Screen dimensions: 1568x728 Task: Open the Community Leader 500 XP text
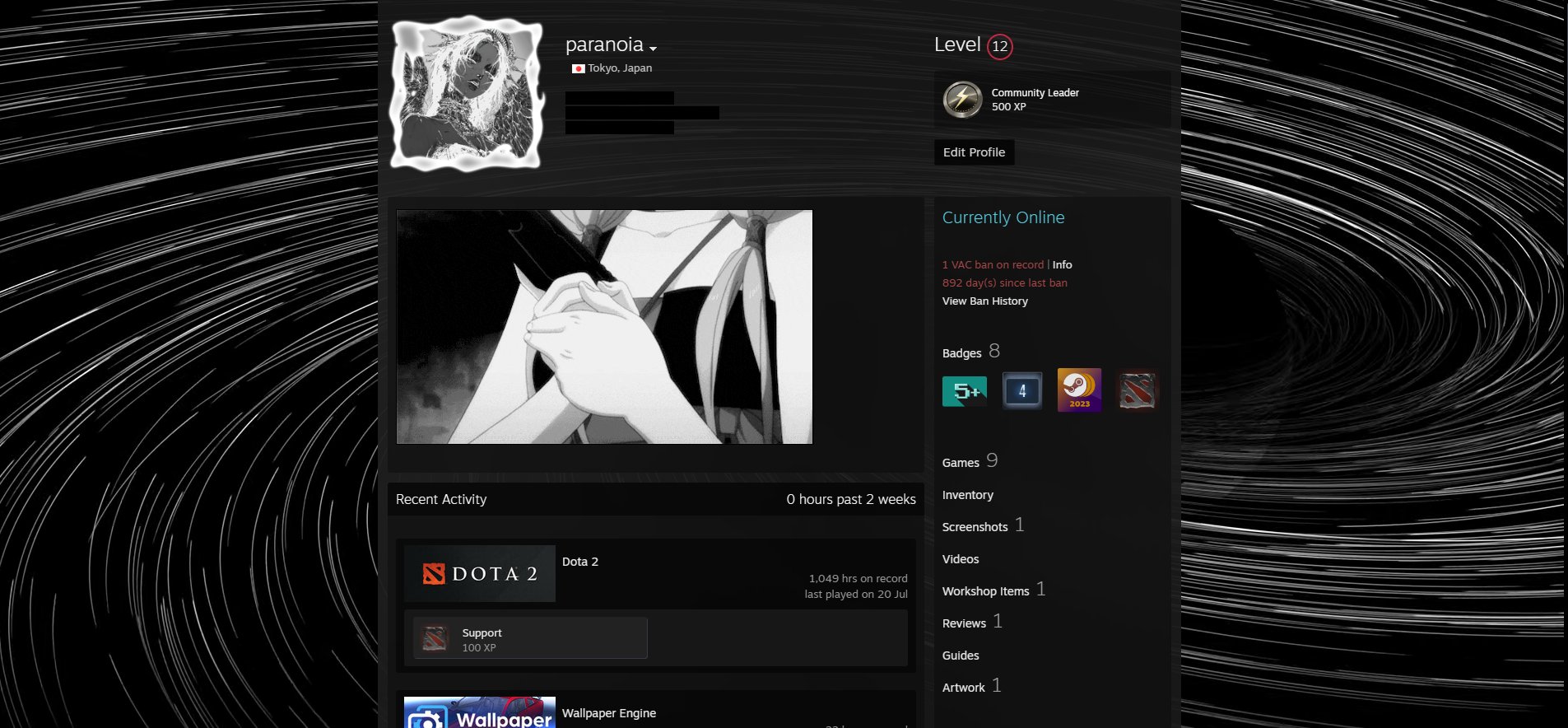1035,100
